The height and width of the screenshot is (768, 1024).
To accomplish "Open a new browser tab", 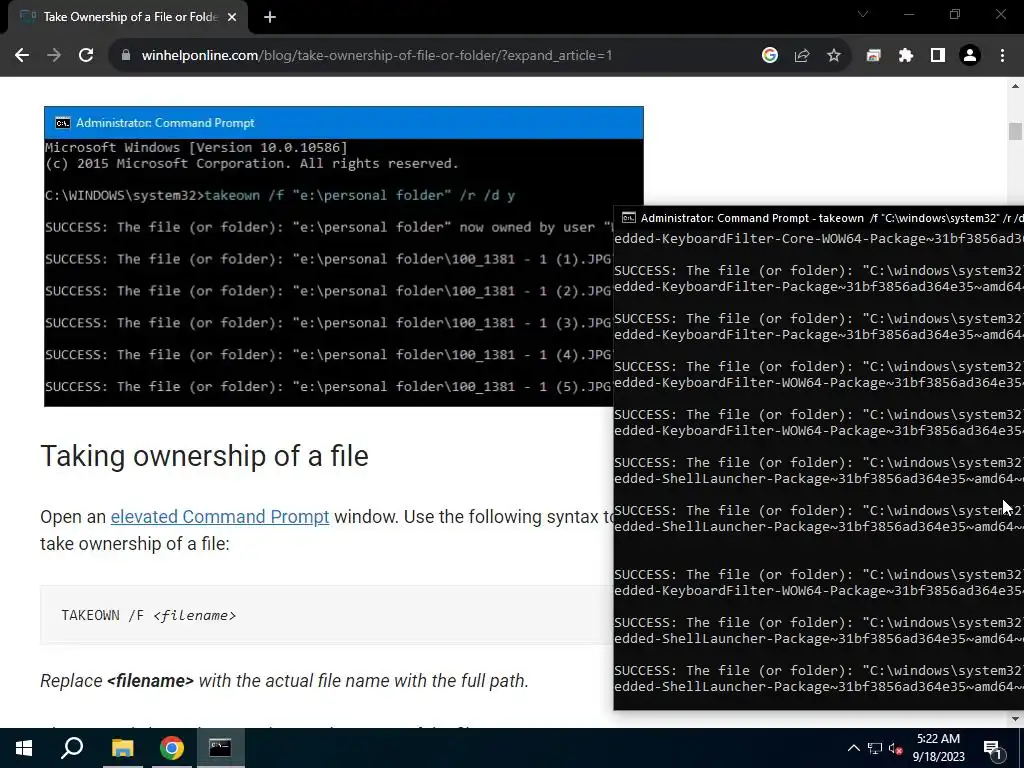I will tap(270, 17).
